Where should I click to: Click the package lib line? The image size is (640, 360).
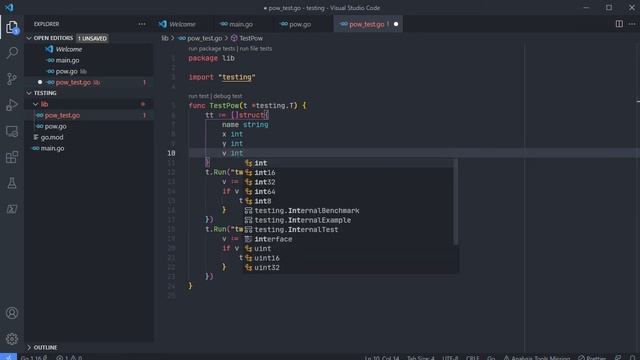tap(211, 58)
